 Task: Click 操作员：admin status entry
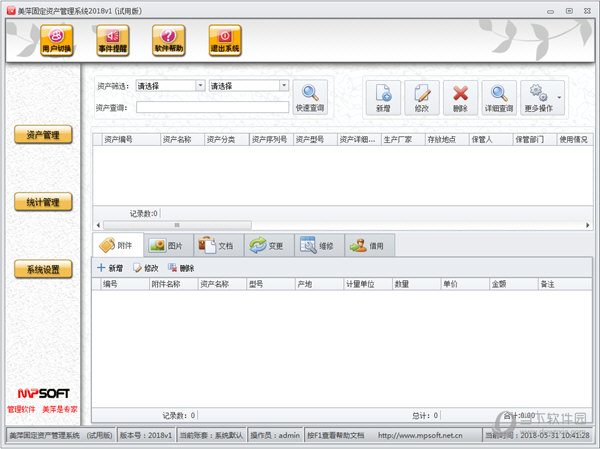coord(275,435)
